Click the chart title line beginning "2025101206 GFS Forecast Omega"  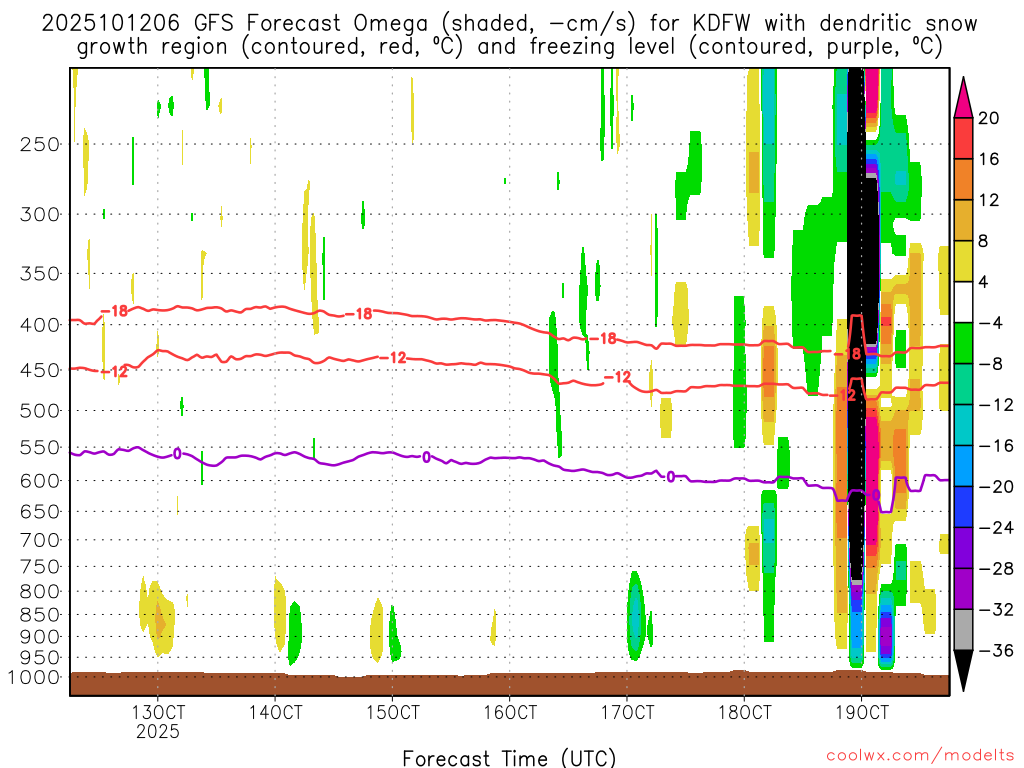pos(509,24)
